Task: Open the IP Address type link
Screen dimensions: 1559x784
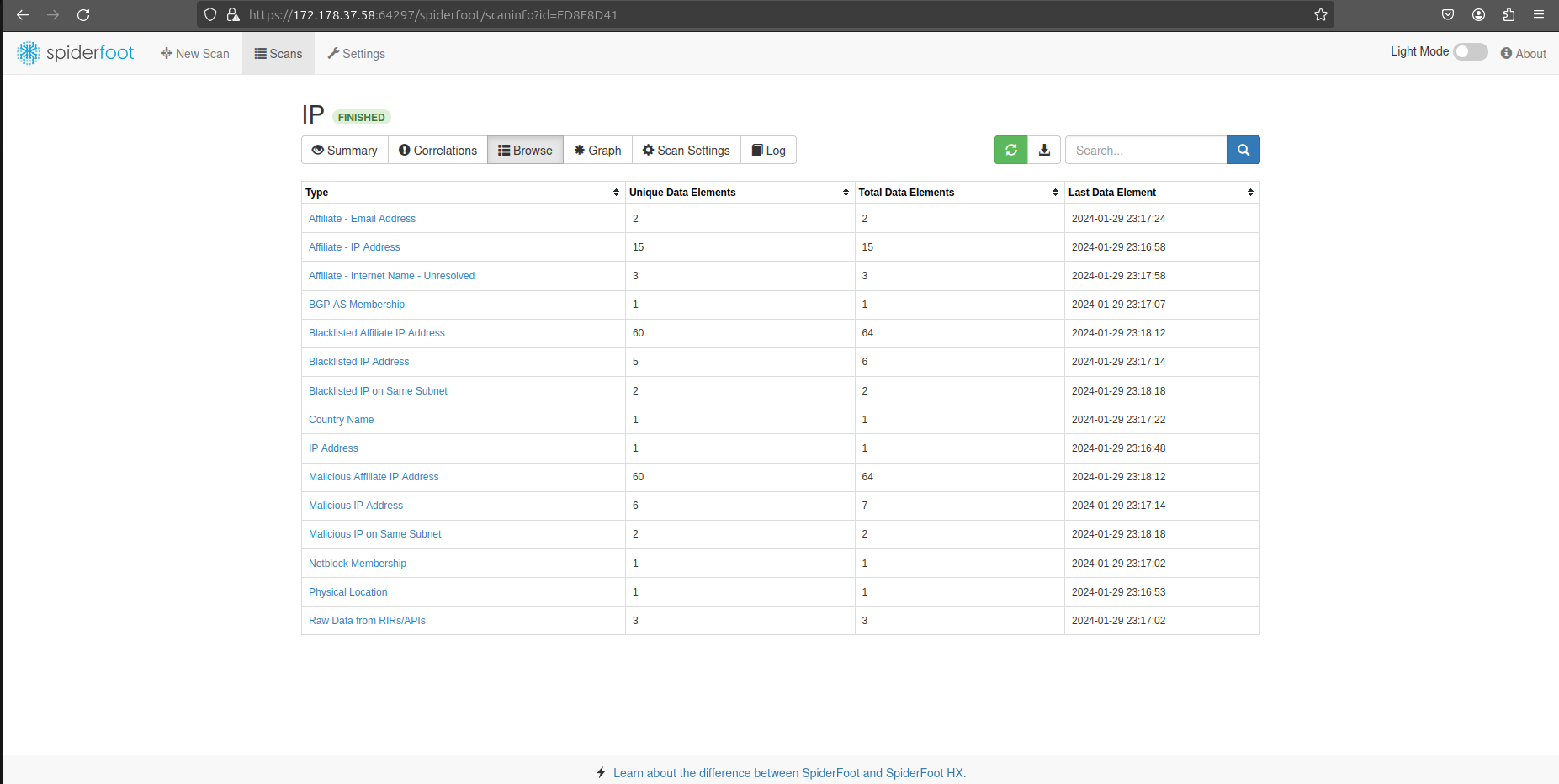Action: coord(333,448)
